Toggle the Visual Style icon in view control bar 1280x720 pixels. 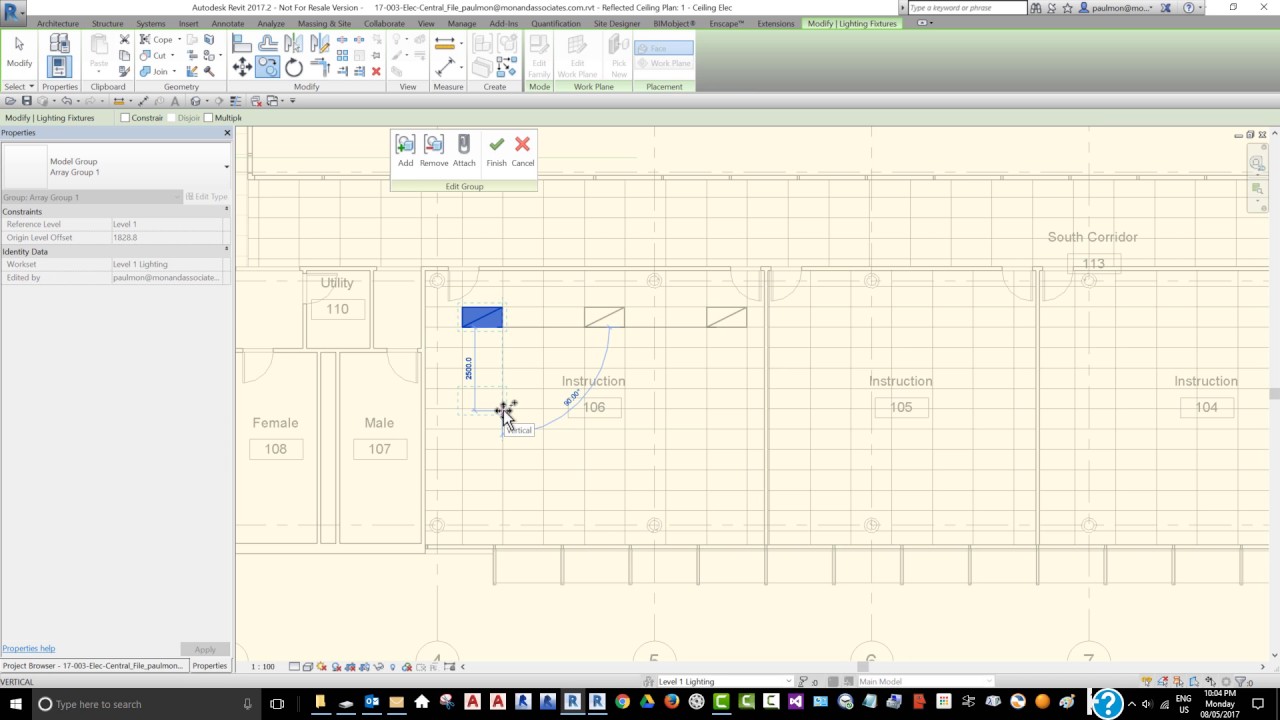(308, 667)
